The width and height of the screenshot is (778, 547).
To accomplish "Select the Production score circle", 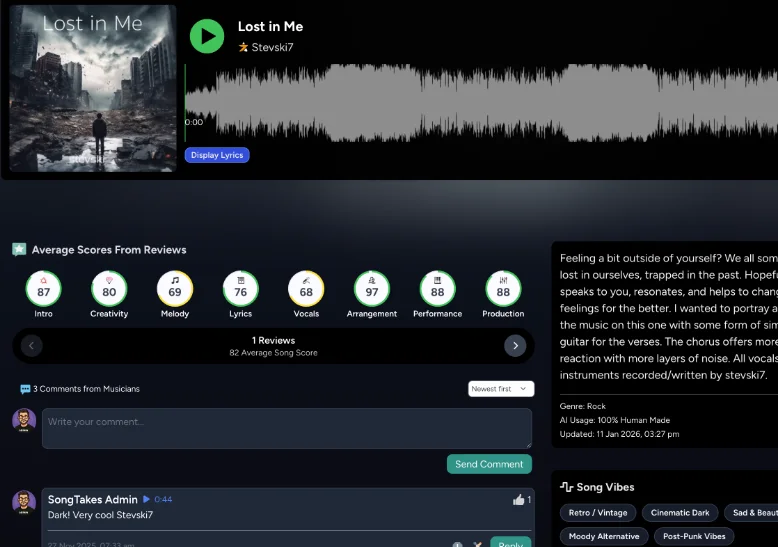I will pyautogui.click(x=503, y=290).
